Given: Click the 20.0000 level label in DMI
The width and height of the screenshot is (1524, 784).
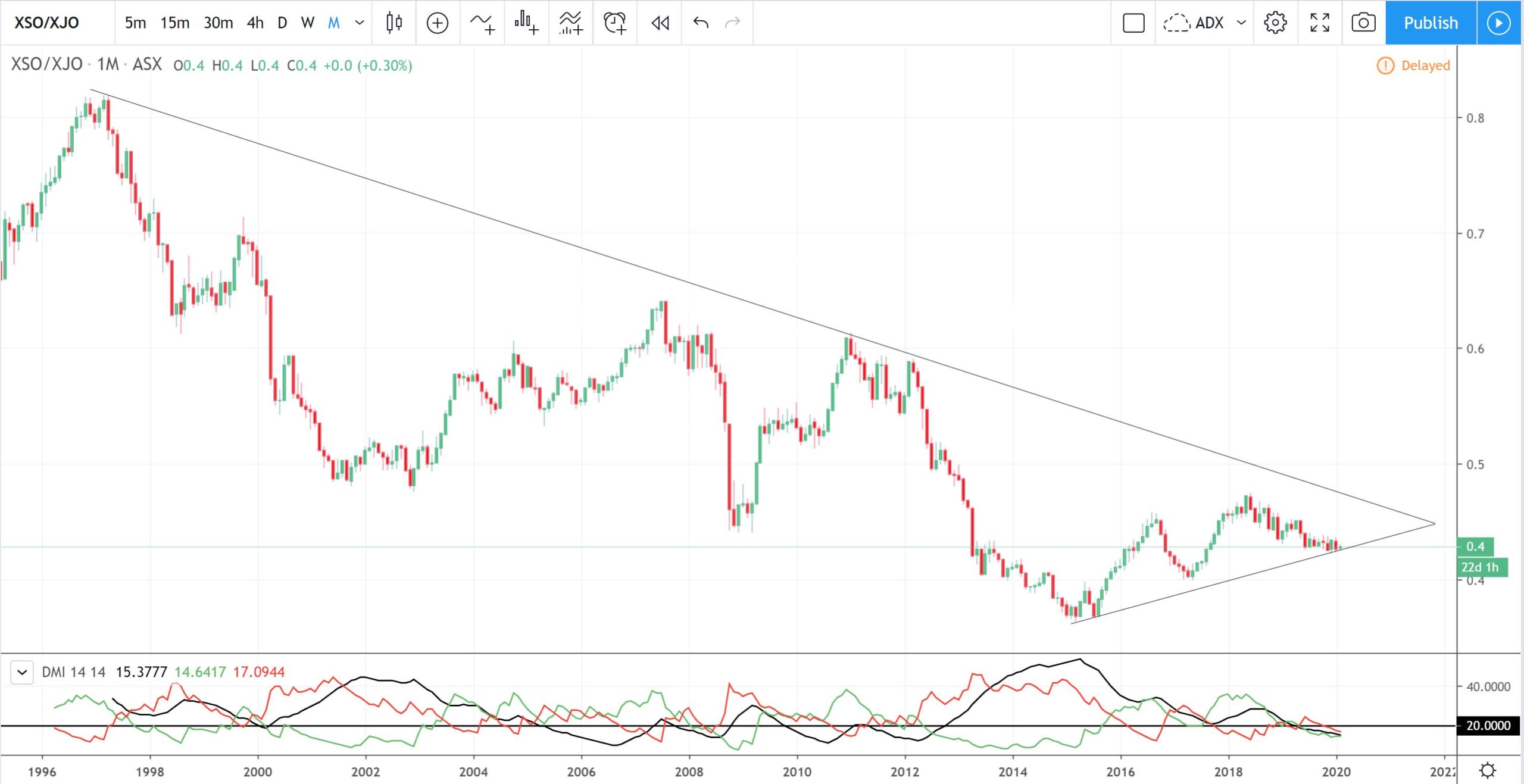Looking at the screenshot, I should (x=1488, y=726).
